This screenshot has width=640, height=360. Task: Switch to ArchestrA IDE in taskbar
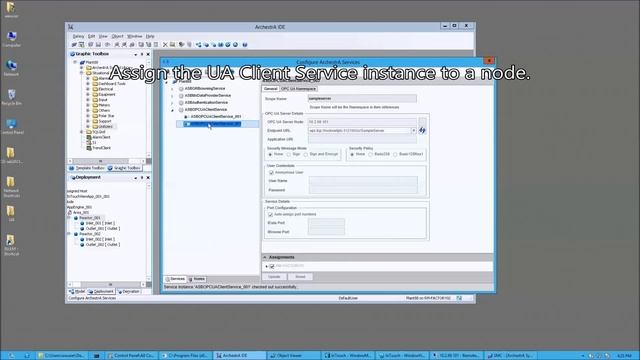click(x=240, y=356)
